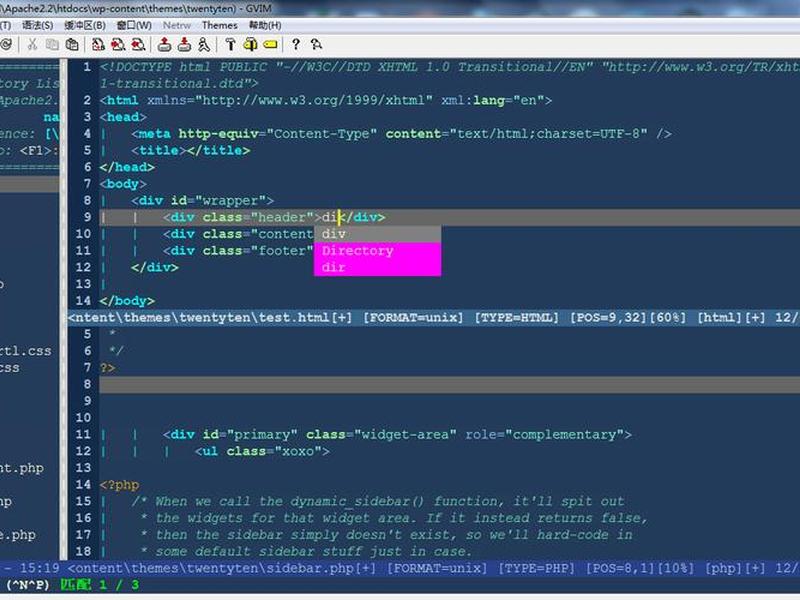The width and height of the screenshot is (800, 600).
Task: Click the <?php opening tag in sidebar.php
Action: 119,485
